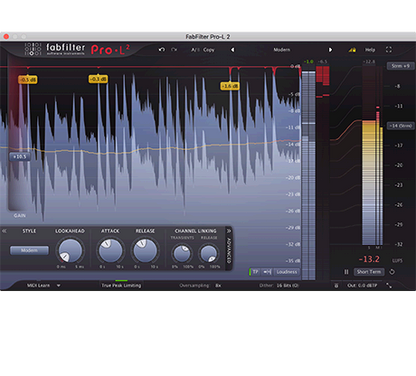Click the Channel Linking Transients knob
Viewport: 416px width, 376px height.
182,254
